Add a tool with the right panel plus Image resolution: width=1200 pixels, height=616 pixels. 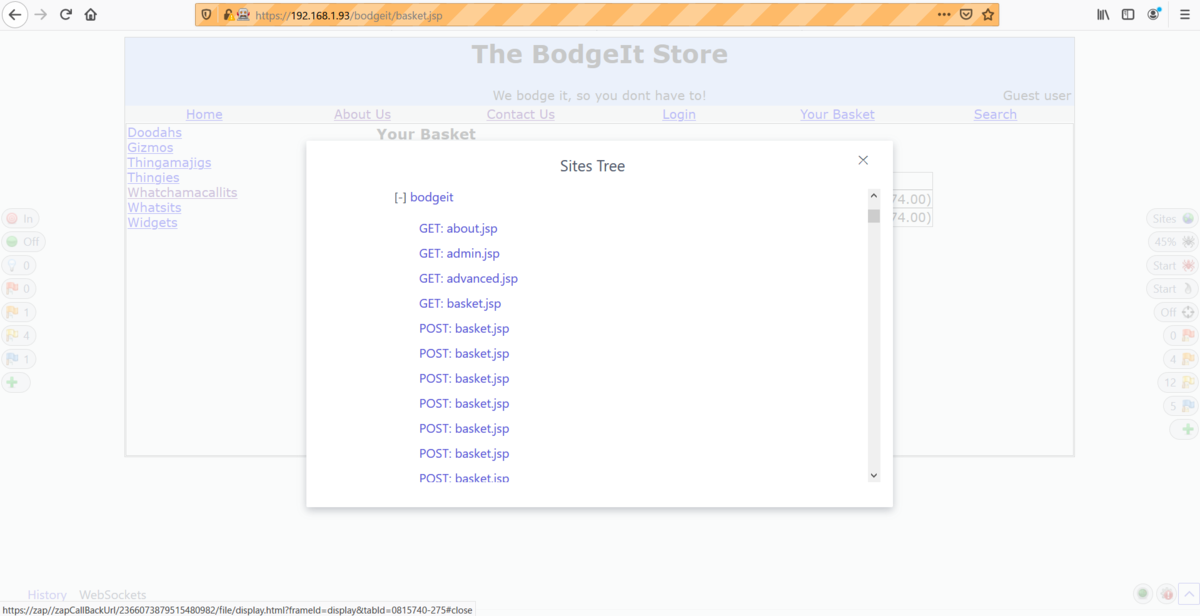pyautogui.click(x=1185, y=429)
